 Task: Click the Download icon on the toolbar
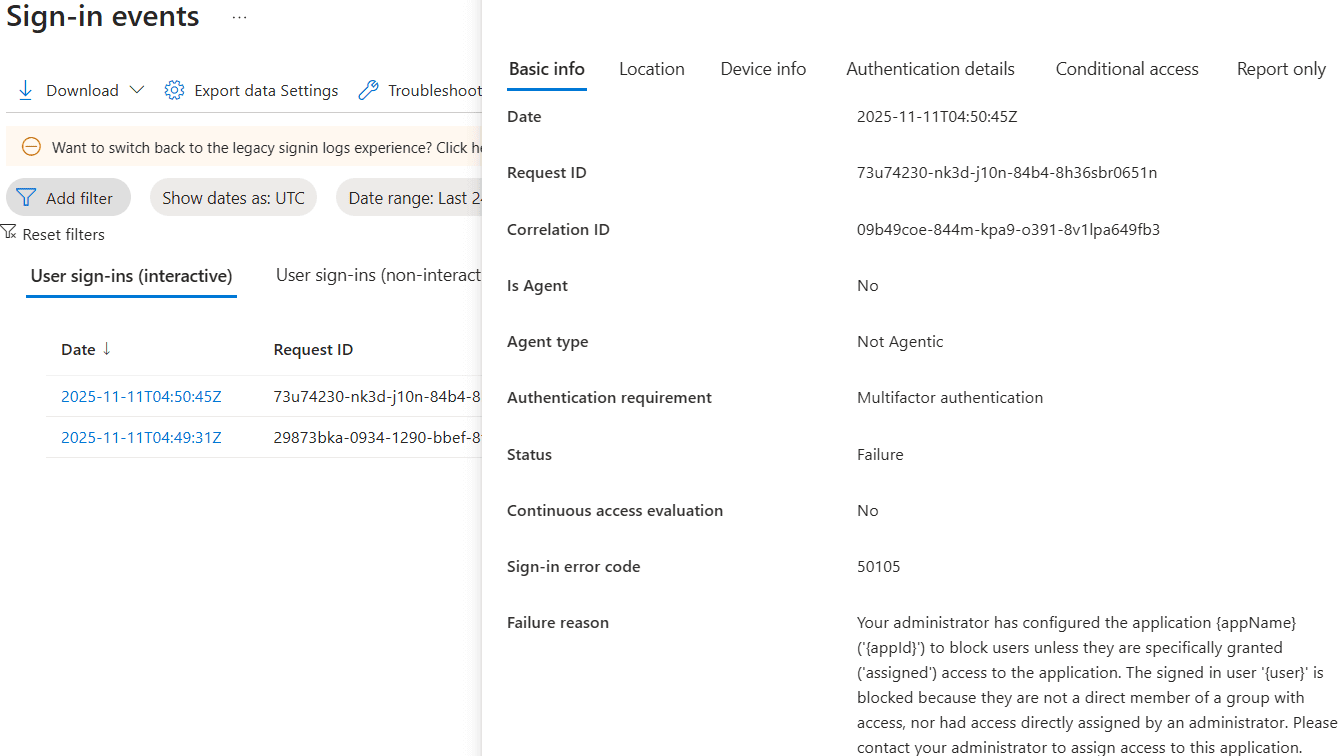(24, 89)
